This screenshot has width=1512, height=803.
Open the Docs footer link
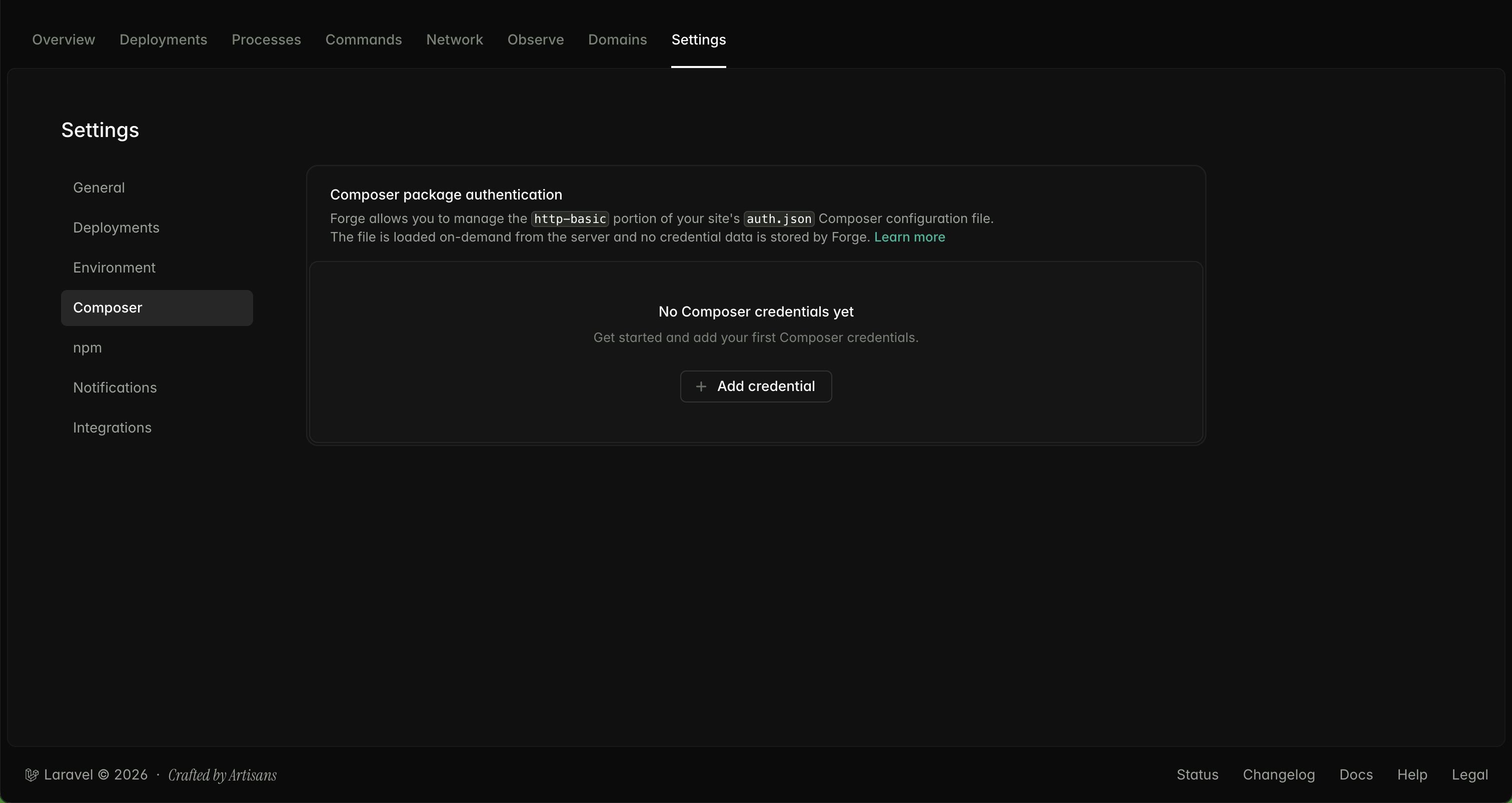coord(1356,775)
